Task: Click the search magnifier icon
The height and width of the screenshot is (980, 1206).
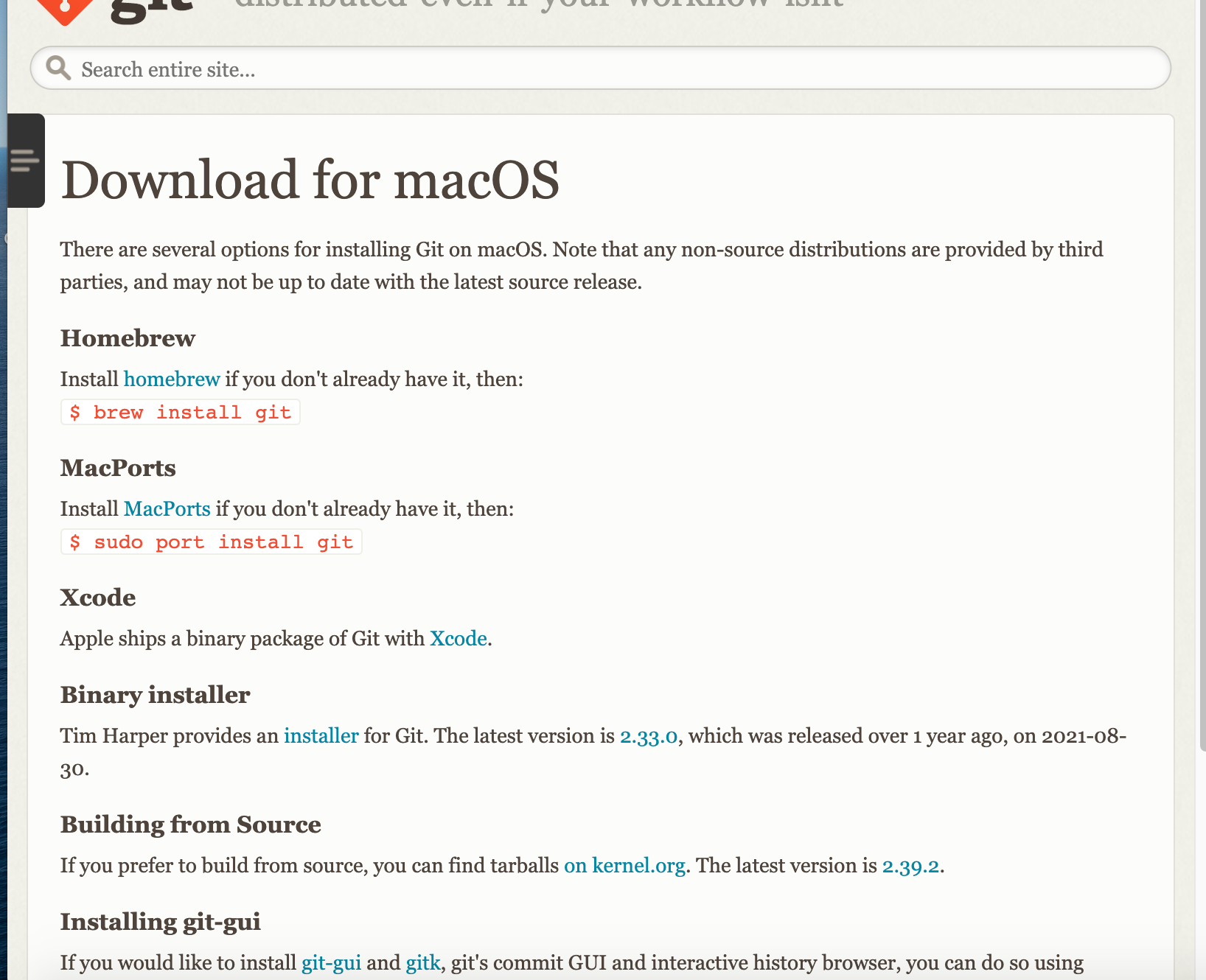Action: (x=58, y=69)
